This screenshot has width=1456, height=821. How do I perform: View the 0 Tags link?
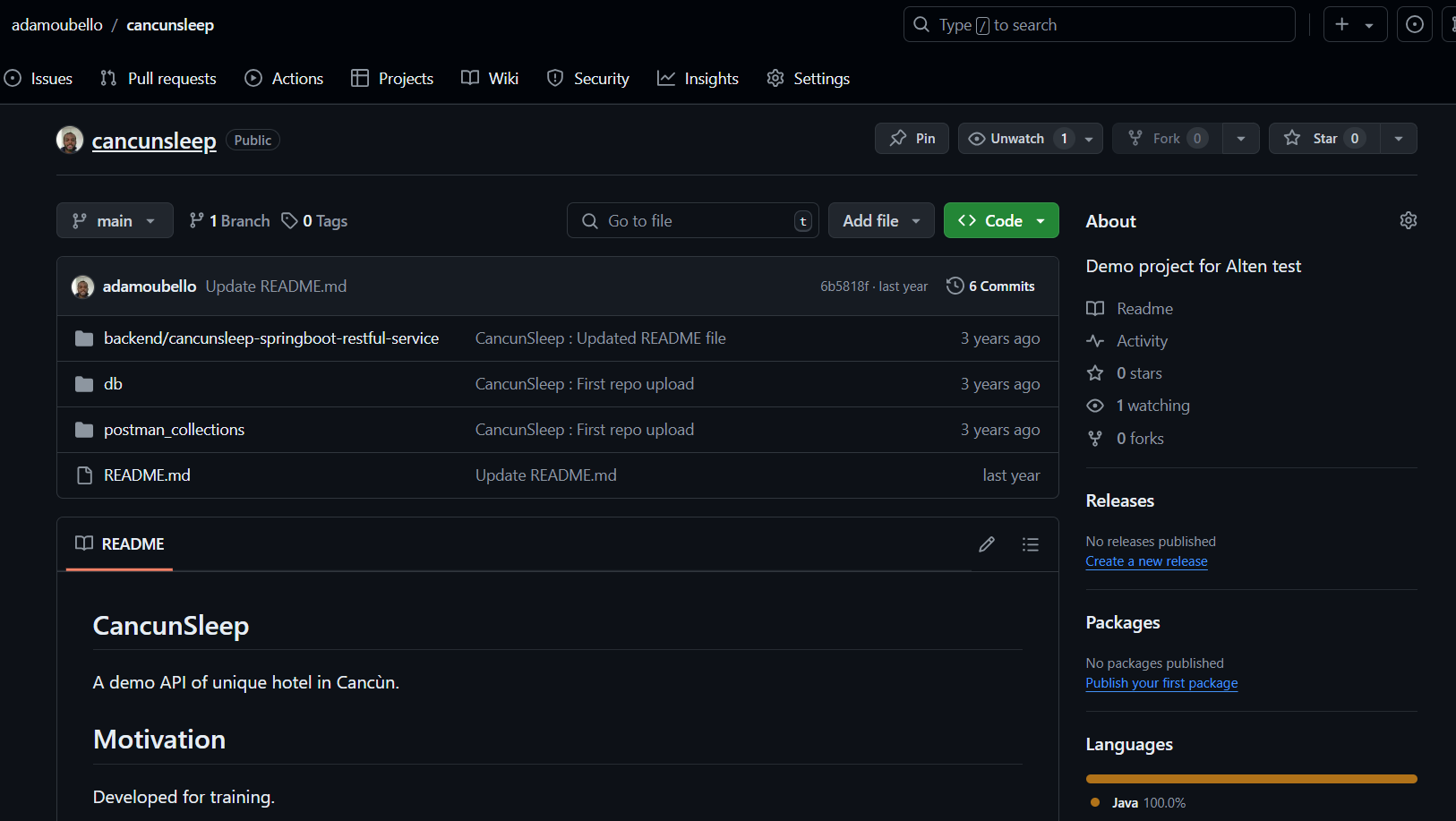[314, 221]
